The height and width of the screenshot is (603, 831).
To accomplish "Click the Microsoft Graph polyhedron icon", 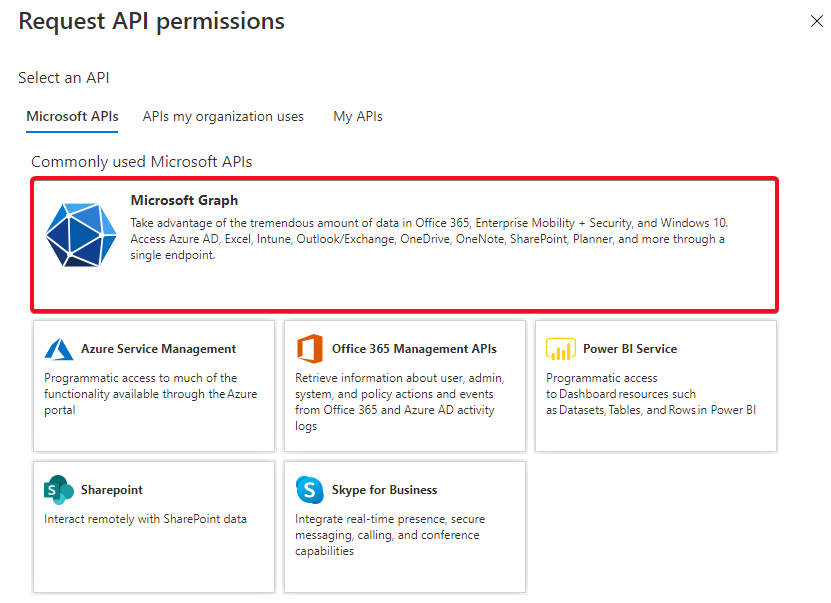I will pyautogui.click(x=81, y=235).
